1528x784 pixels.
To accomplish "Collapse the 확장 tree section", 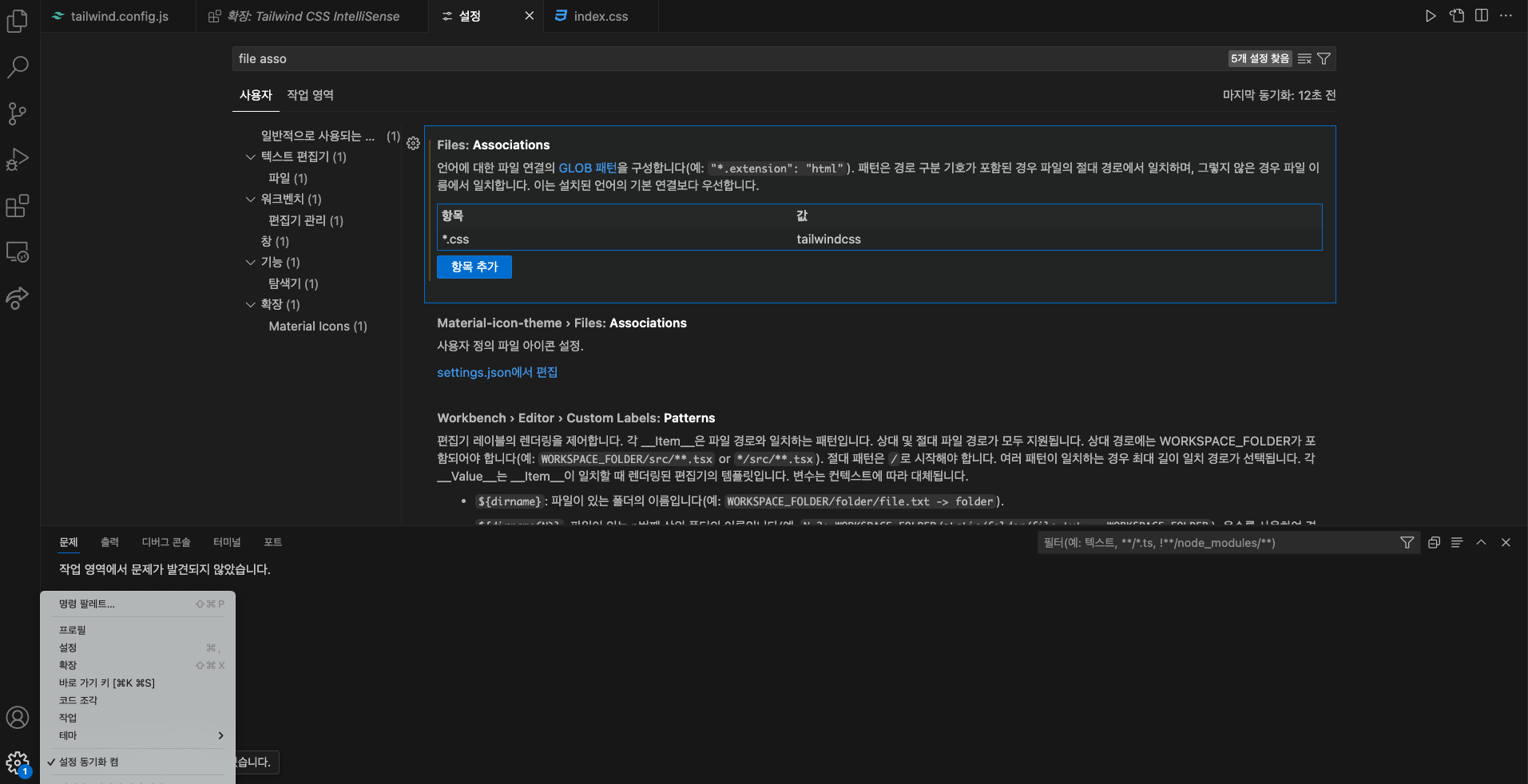I will tap(251, 304).
